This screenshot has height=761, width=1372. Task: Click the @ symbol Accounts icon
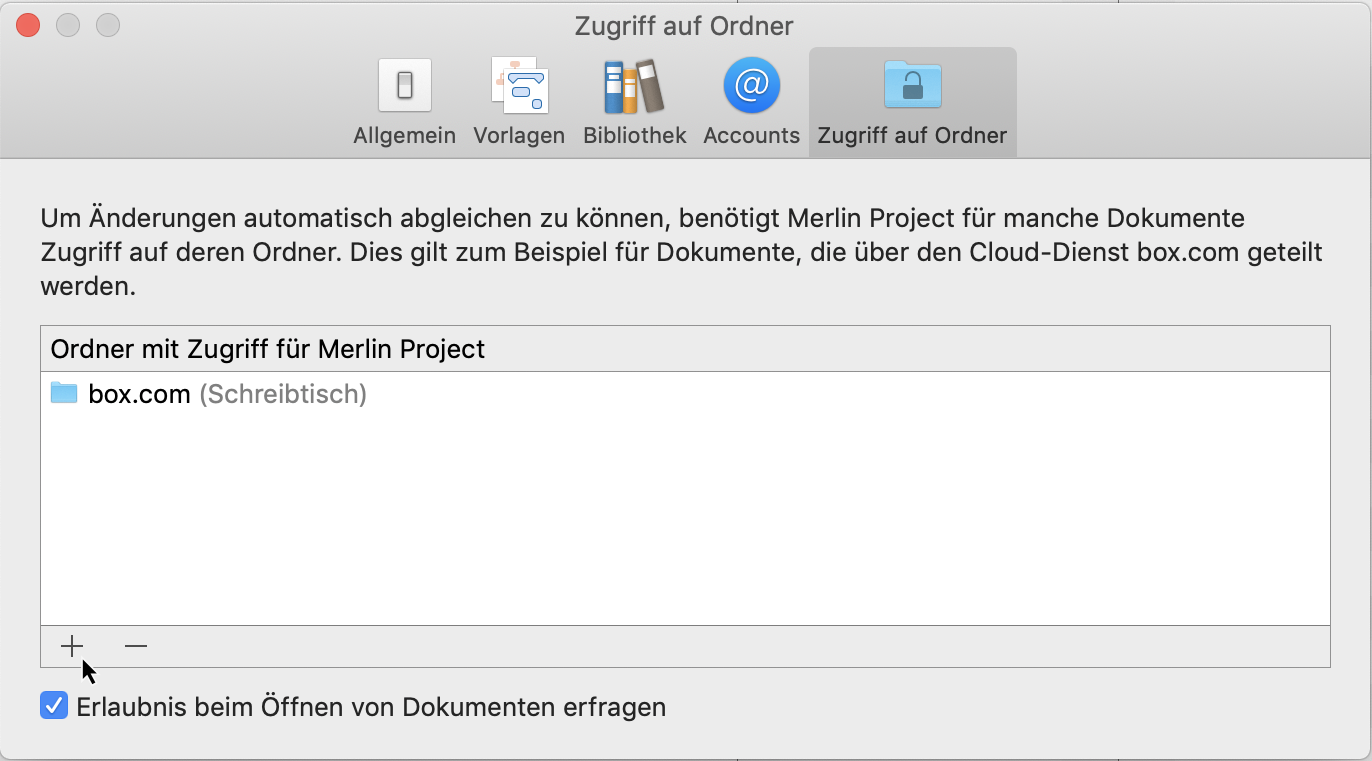pyautogui.click(x=750, y=86)
